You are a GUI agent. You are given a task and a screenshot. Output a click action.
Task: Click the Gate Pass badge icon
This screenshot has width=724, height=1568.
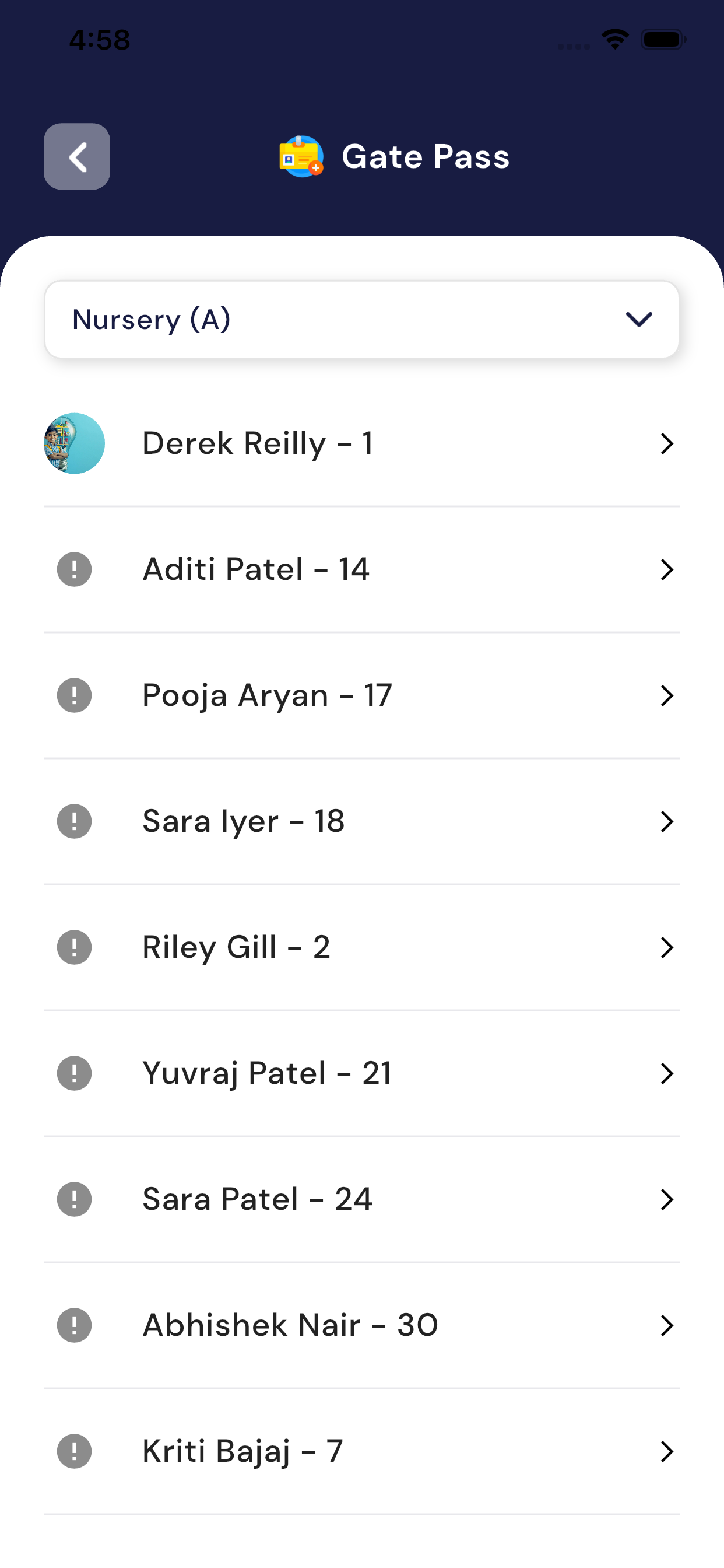tap(301, 156)
